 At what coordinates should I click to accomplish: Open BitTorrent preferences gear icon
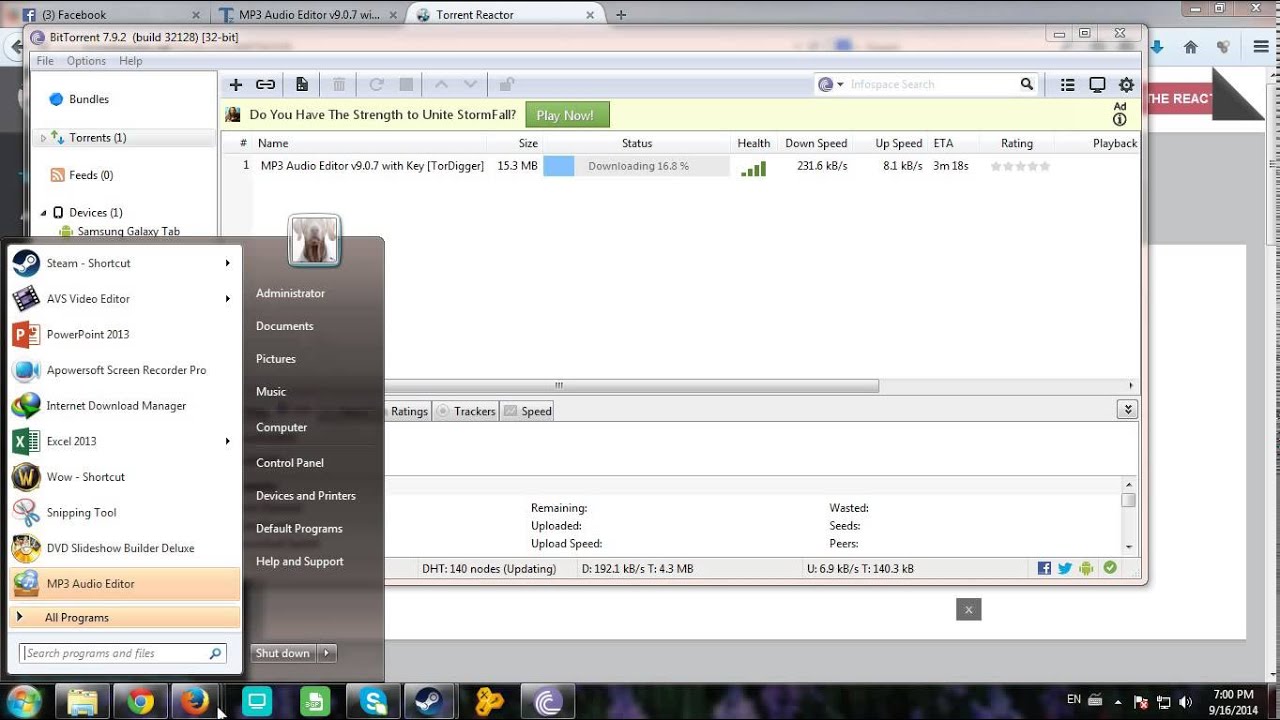pyautogui.click(x=1127, y=85)
